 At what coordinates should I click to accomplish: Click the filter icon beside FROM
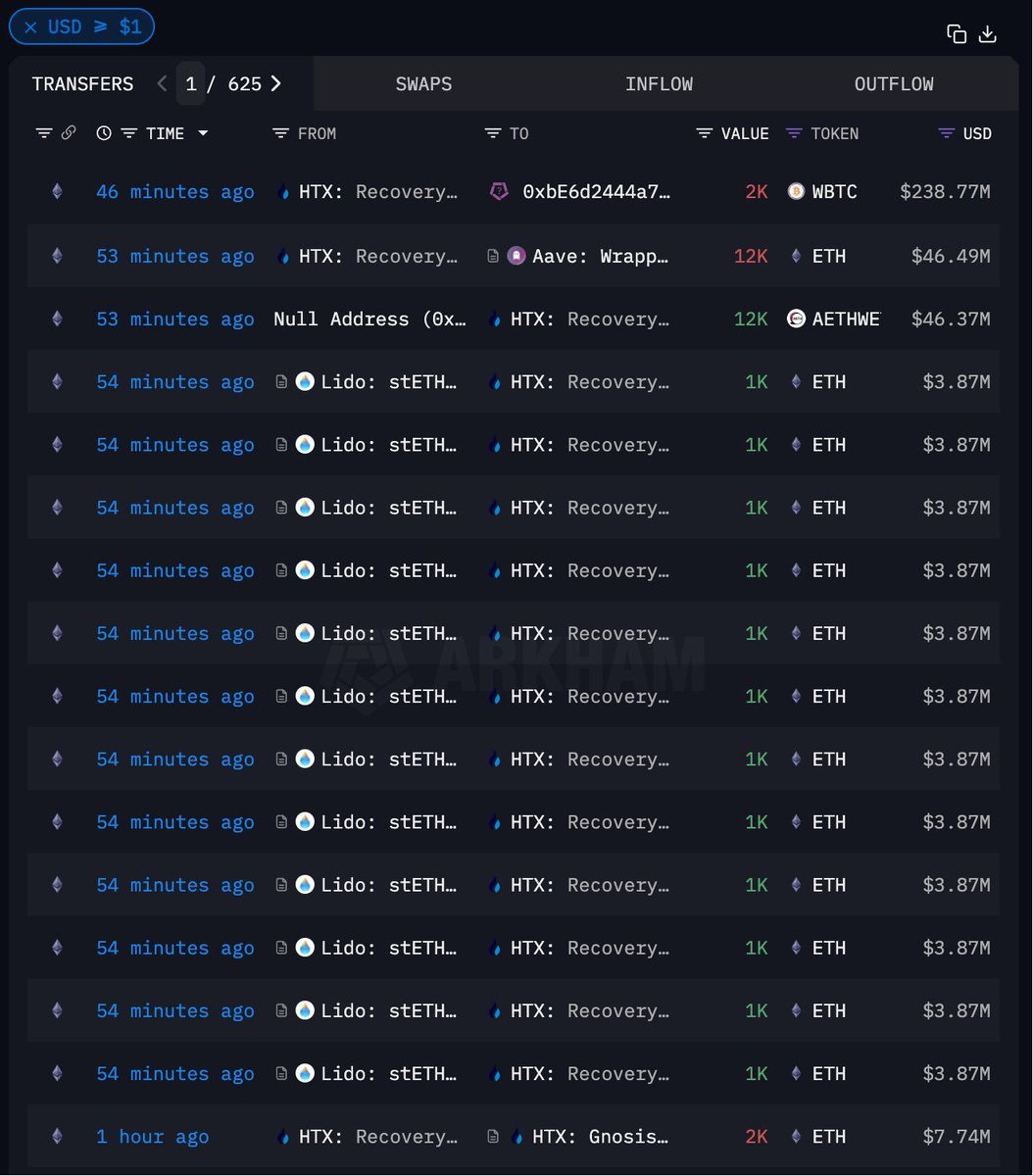(281, 133)
